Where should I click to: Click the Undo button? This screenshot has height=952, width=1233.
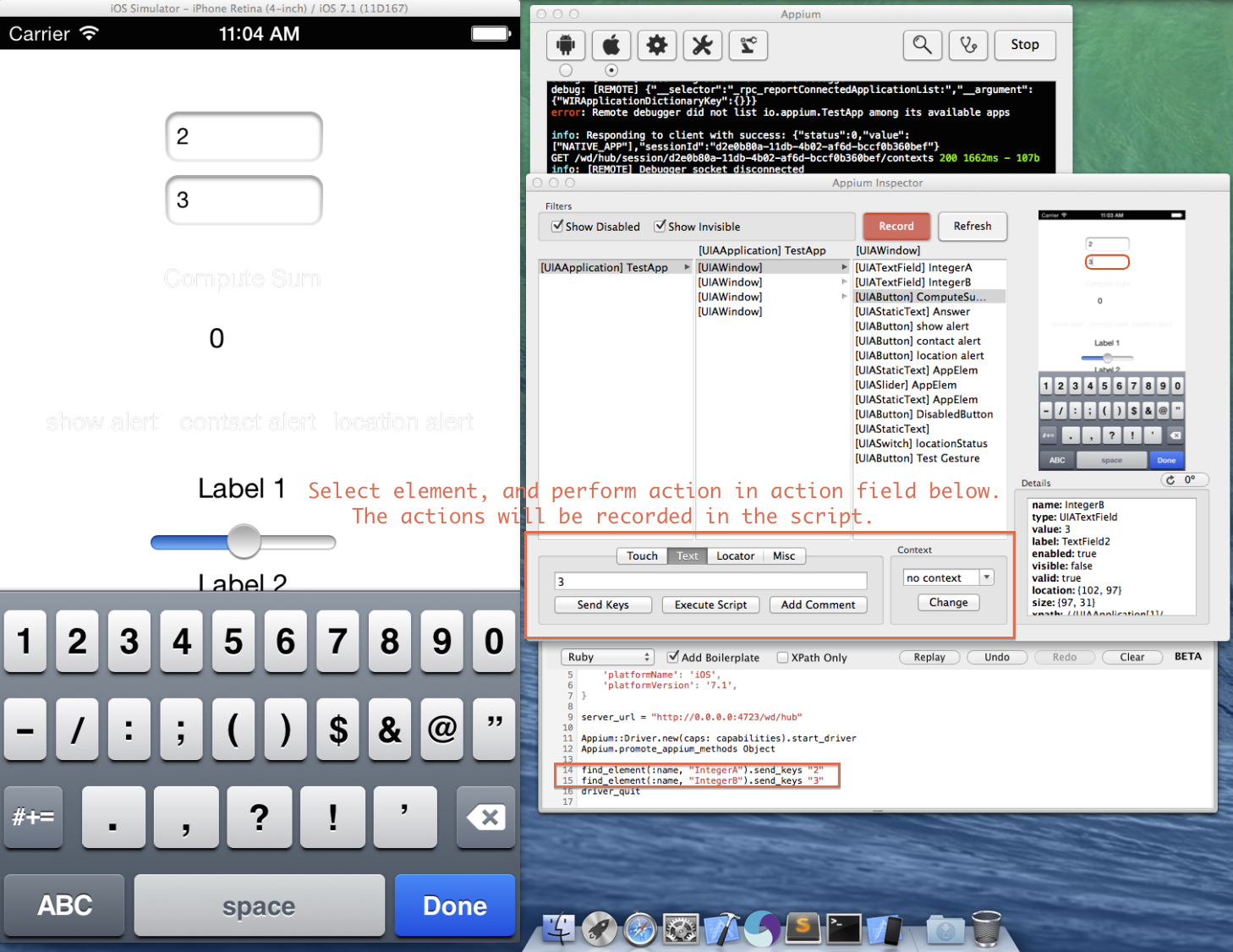click(x=997, y=657)
